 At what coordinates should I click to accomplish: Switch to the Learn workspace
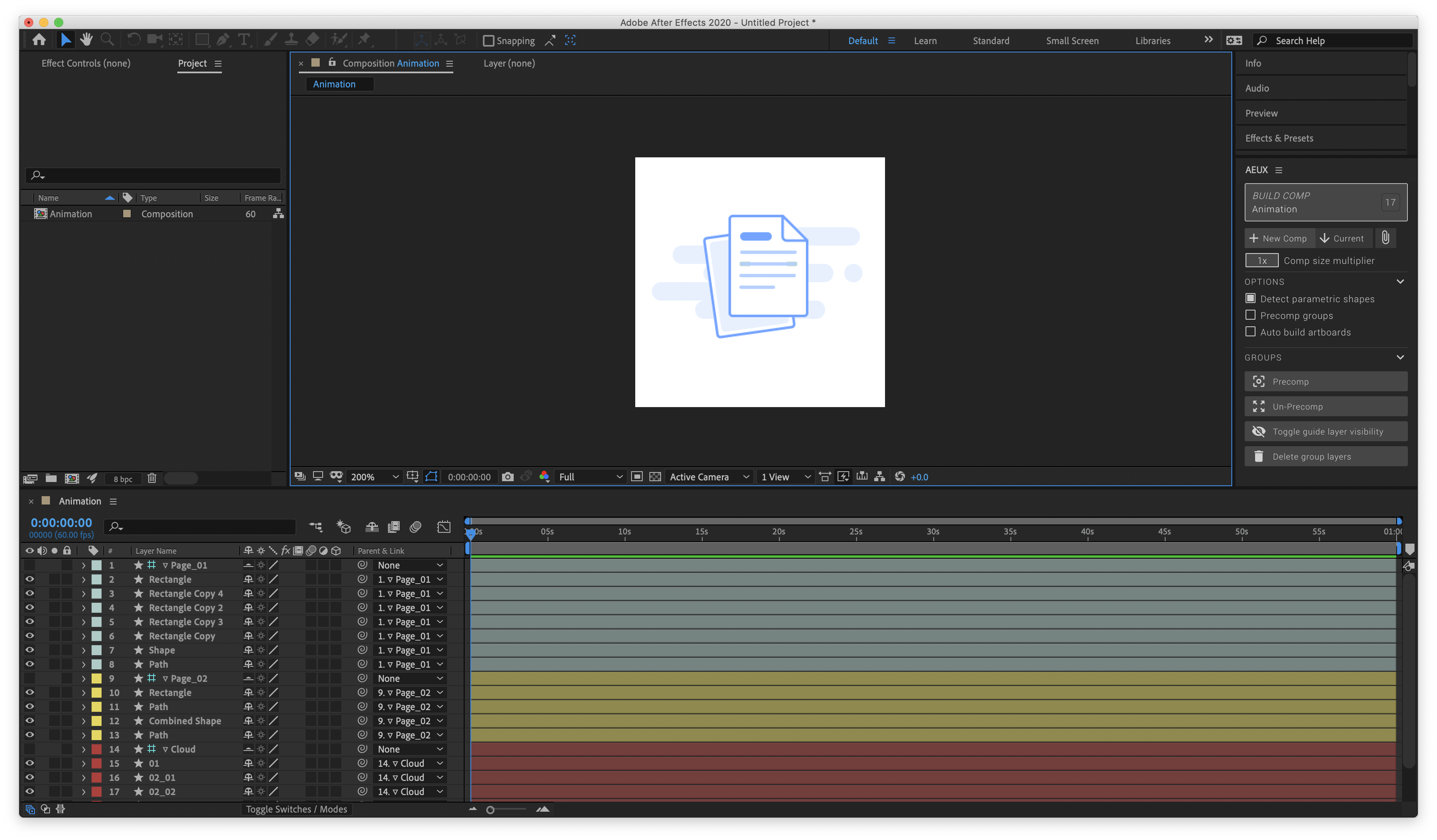coord(925,40)
